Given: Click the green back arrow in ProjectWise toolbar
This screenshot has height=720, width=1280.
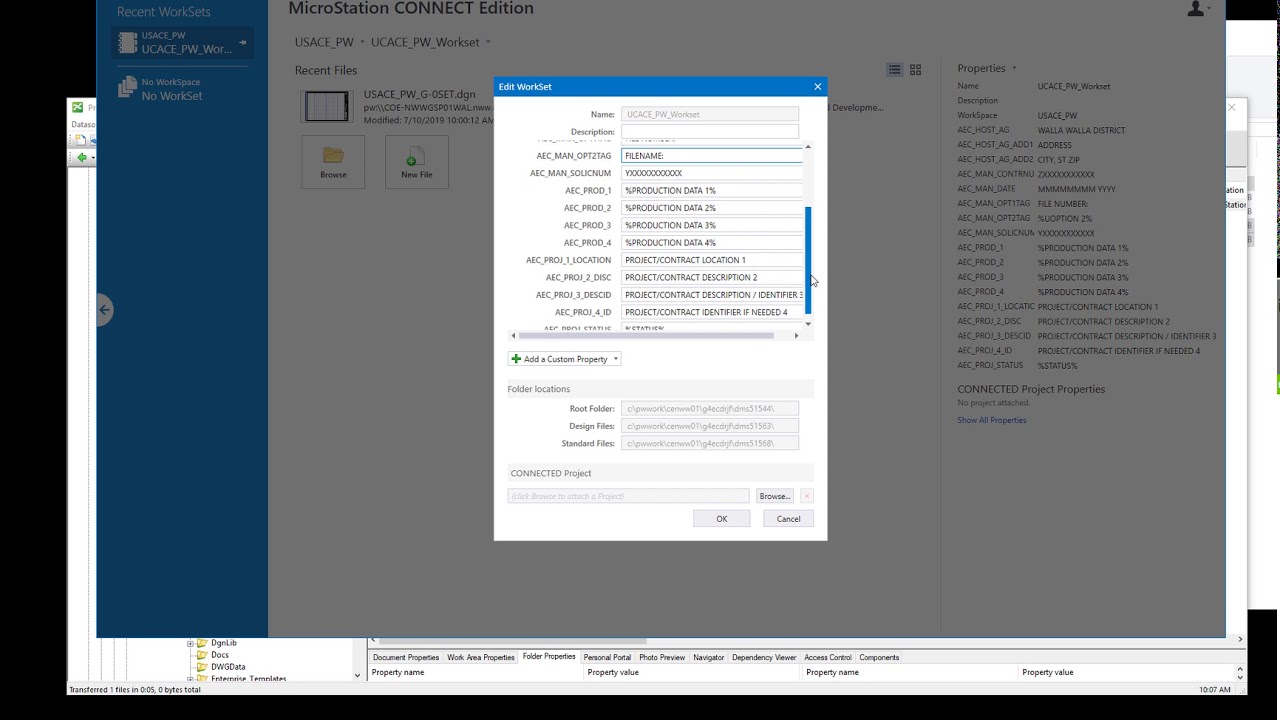Looking at the screenshot, I should pos(81,158).
